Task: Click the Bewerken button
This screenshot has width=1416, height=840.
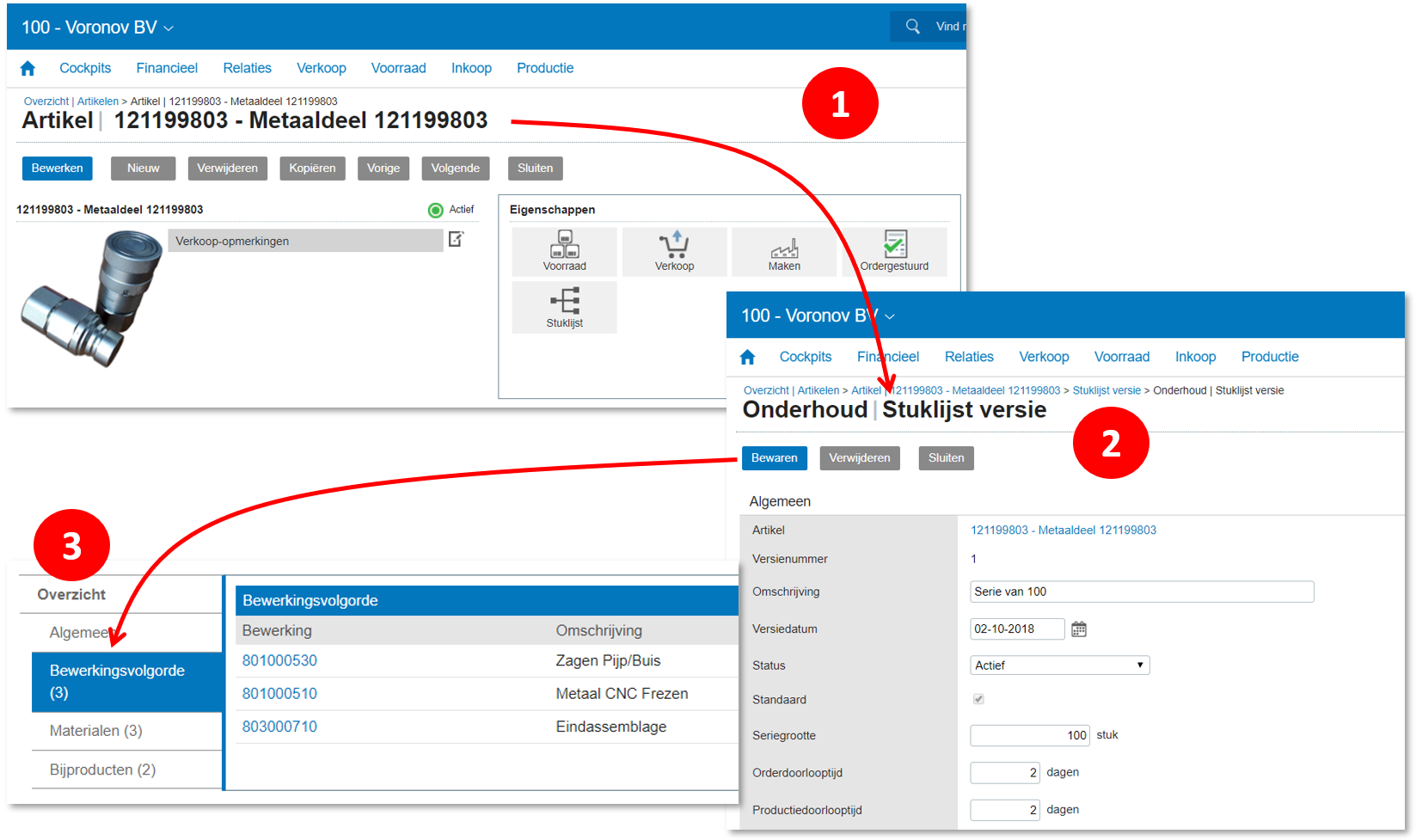Action: click(x=57, y=169)
